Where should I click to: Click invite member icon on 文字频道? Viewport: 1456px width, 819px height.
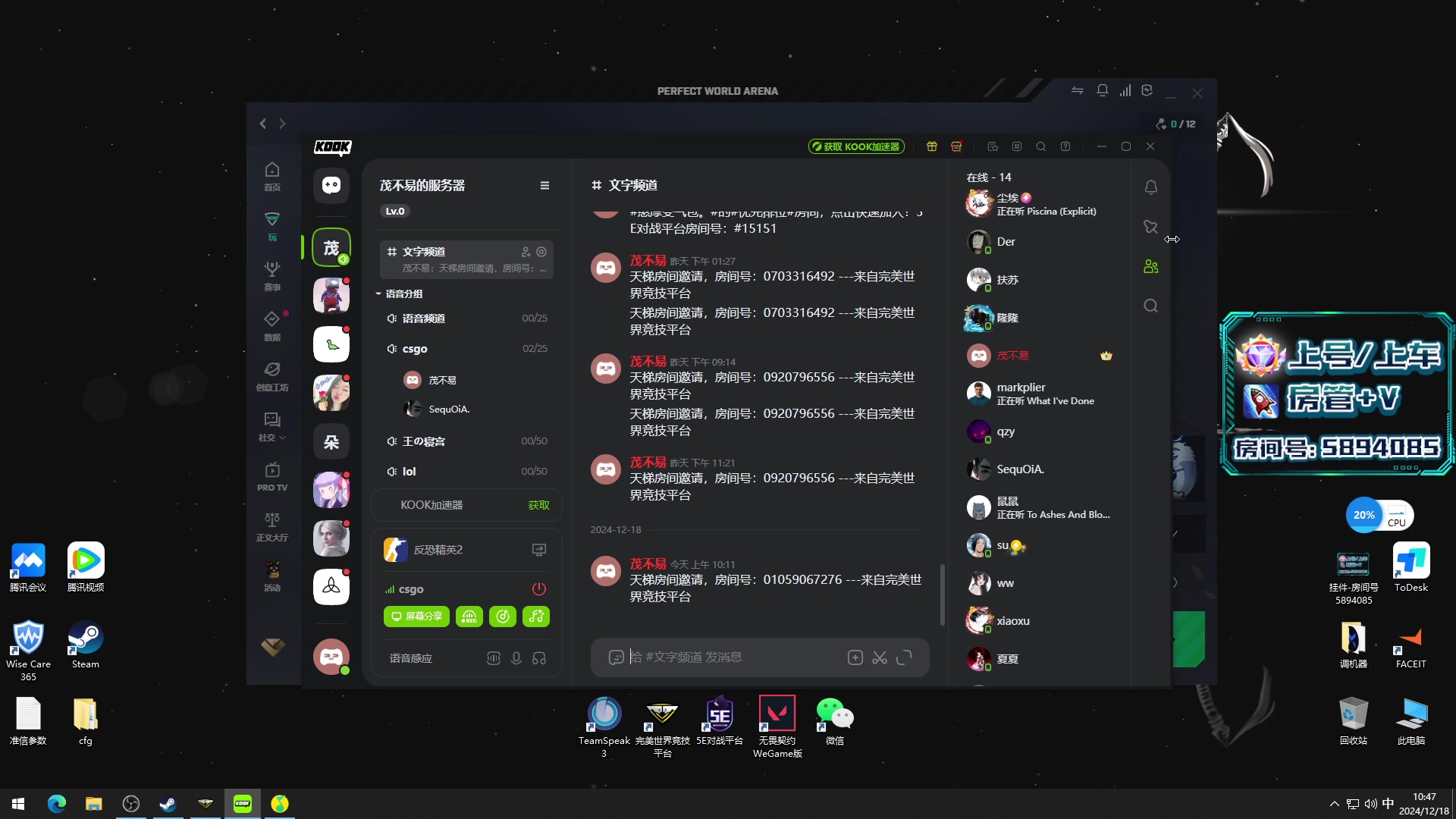pyautogui.click(x=526, y=252)
